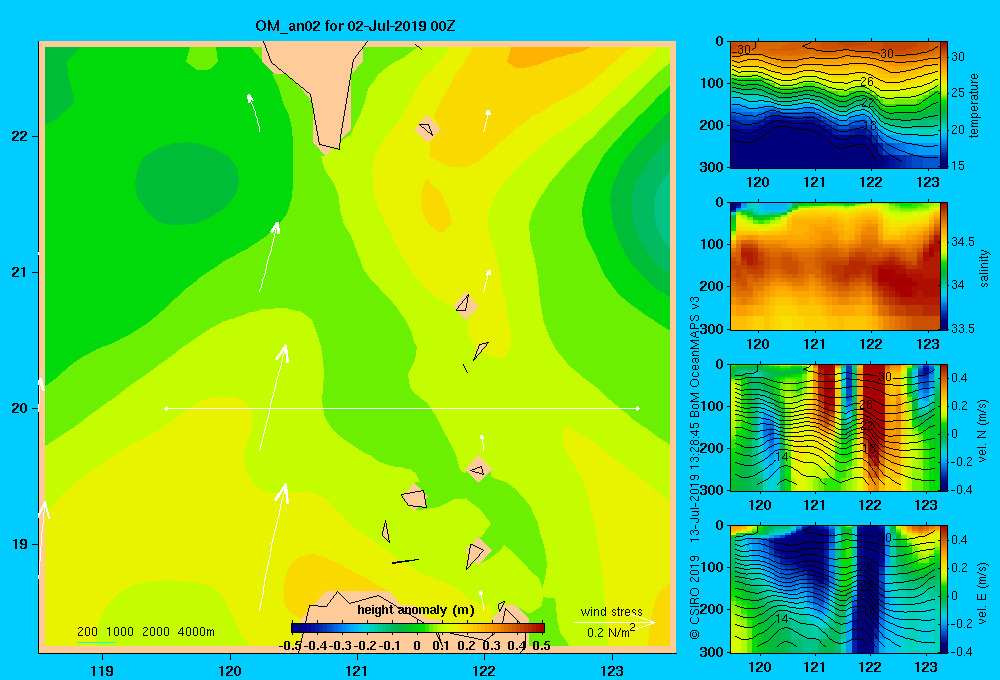Viewport: 1000px width, 680px height.
Task: Click the "wind stress" legend label
Action: point(612,611)
